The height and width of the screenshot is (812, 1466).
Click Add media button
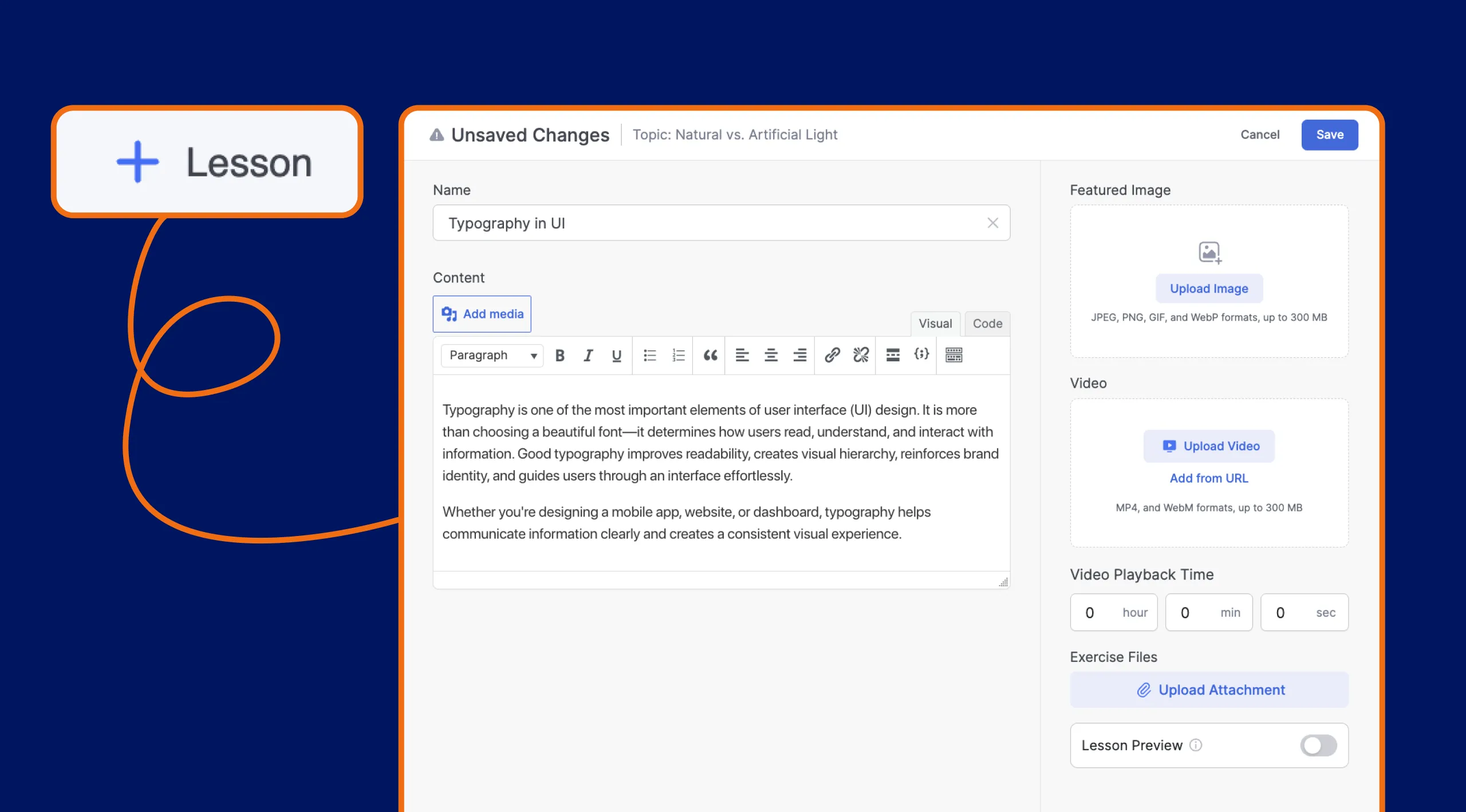(x=482, y=314)
